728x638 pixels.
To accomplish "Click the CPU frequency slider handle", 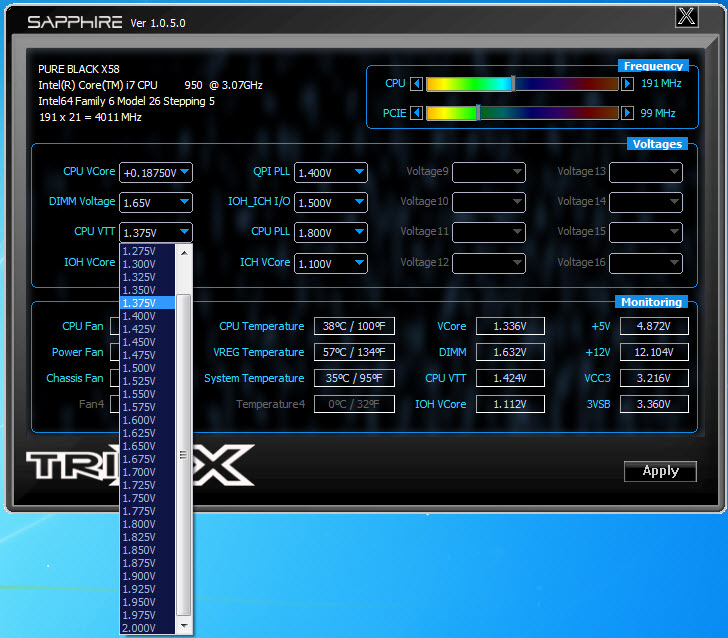I will click(x=513, y=84).
